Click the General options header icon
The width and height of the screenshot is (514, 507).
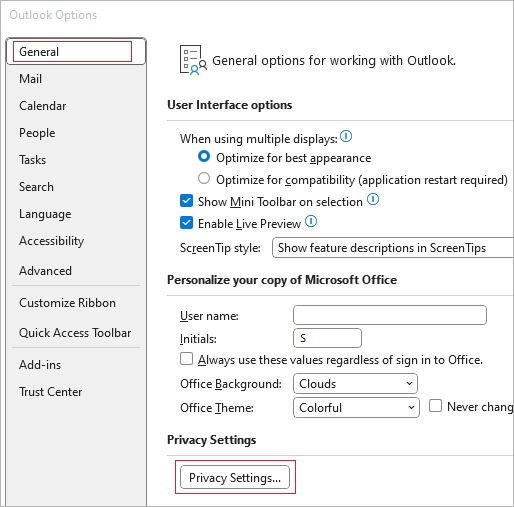(x=193, y=60)
